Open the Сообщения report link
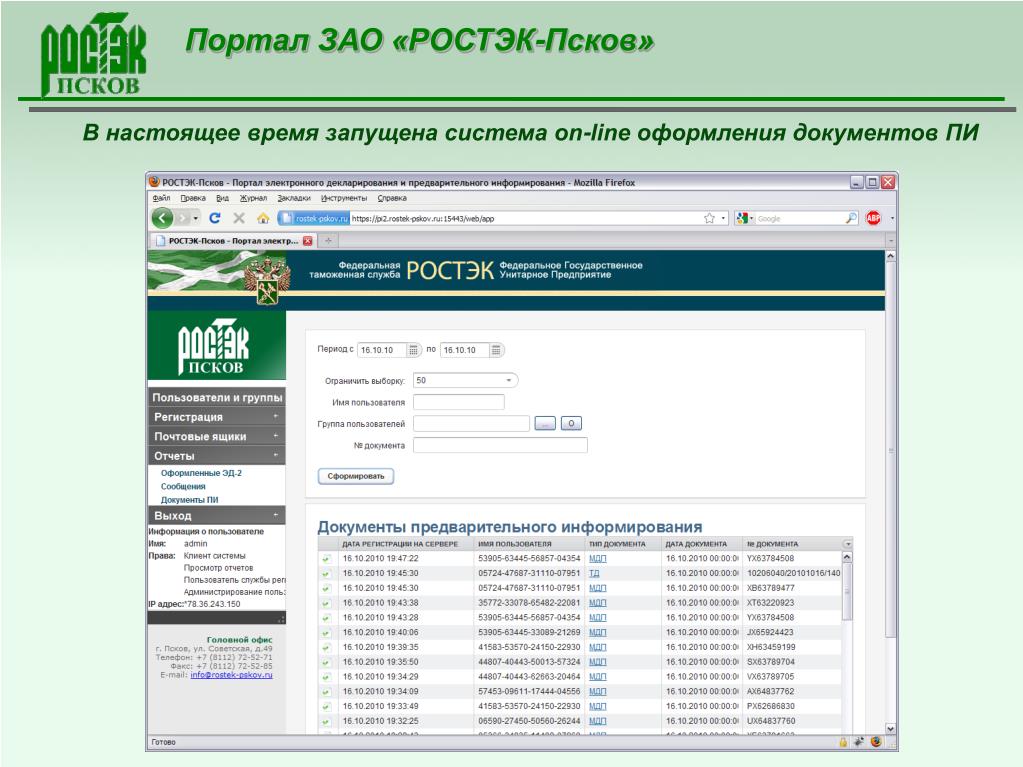 point(183,487)
